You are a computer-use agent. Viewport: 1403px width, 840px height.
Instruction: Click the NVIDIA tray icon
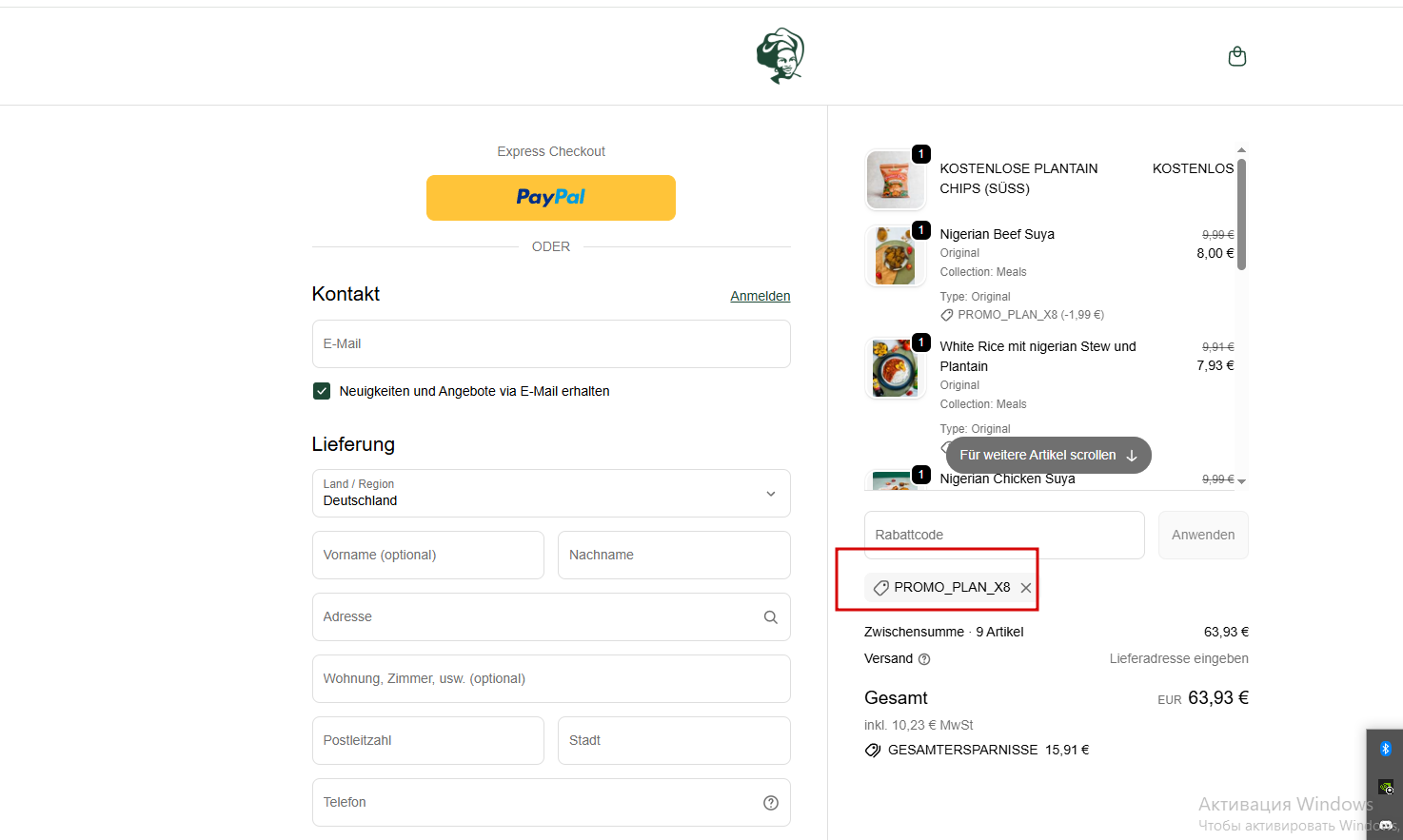point(1386,787)
